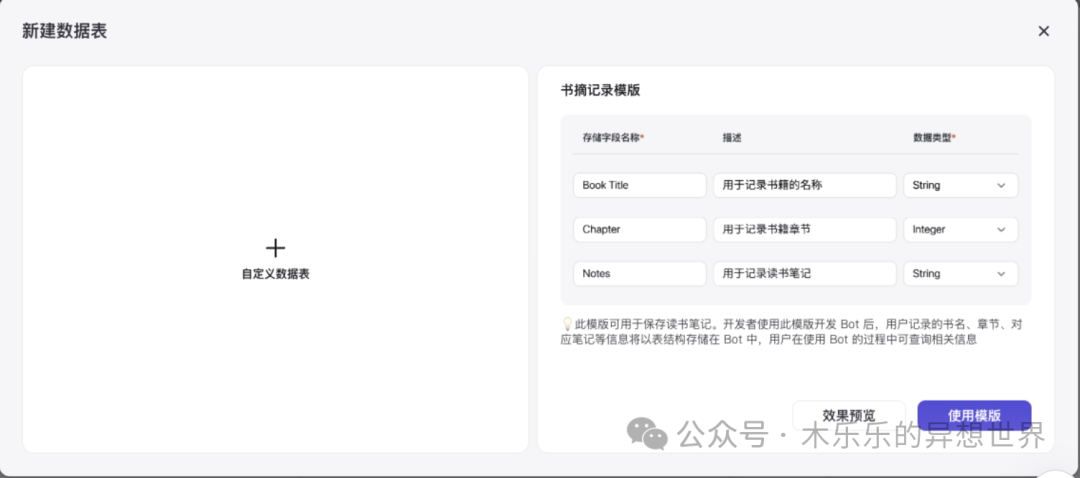Click the 存储字段名称 column header
This screenshot has height=478, width=1080.
613,138
